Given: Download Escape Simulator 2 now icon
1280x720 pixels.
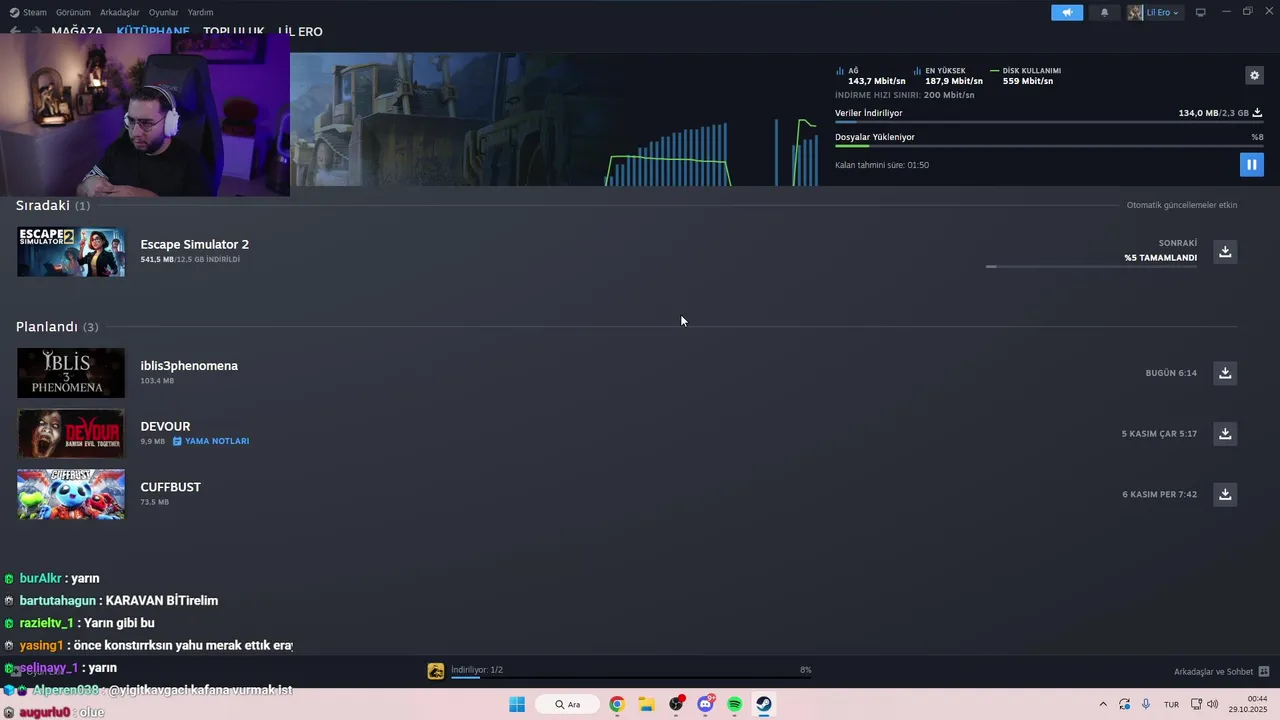Looking at the screenshot, I should click(x=1225, y=251).
